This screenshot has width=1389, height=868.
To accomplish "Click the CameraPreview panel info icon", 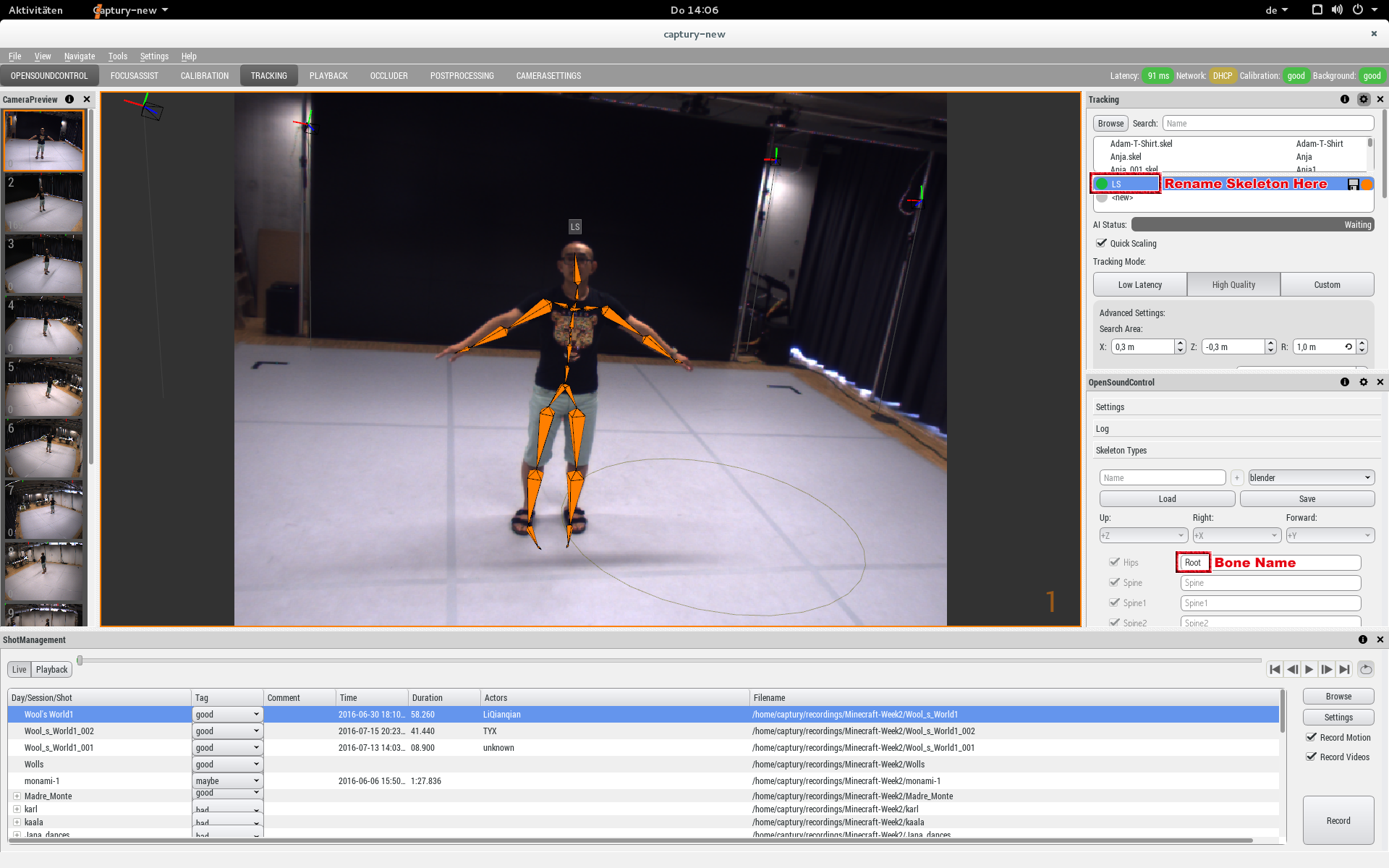I will point(69,99).
